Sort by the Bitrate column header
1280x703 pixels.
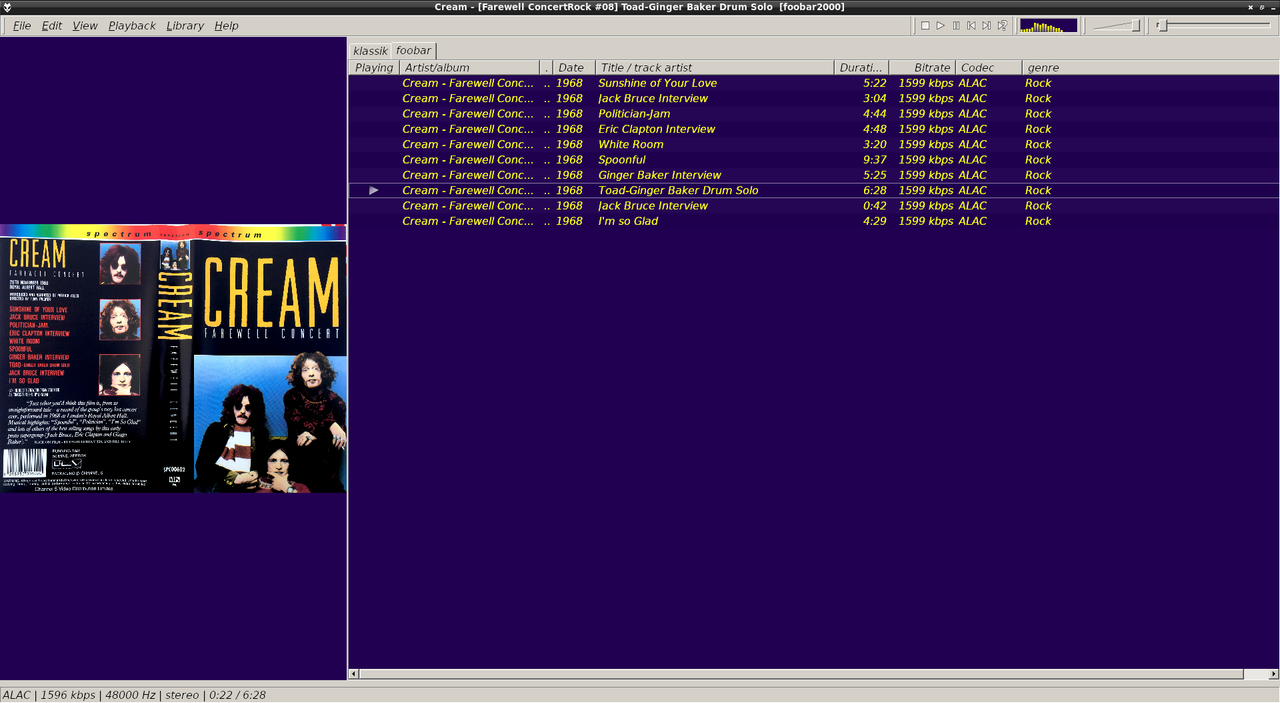(922, 67)
